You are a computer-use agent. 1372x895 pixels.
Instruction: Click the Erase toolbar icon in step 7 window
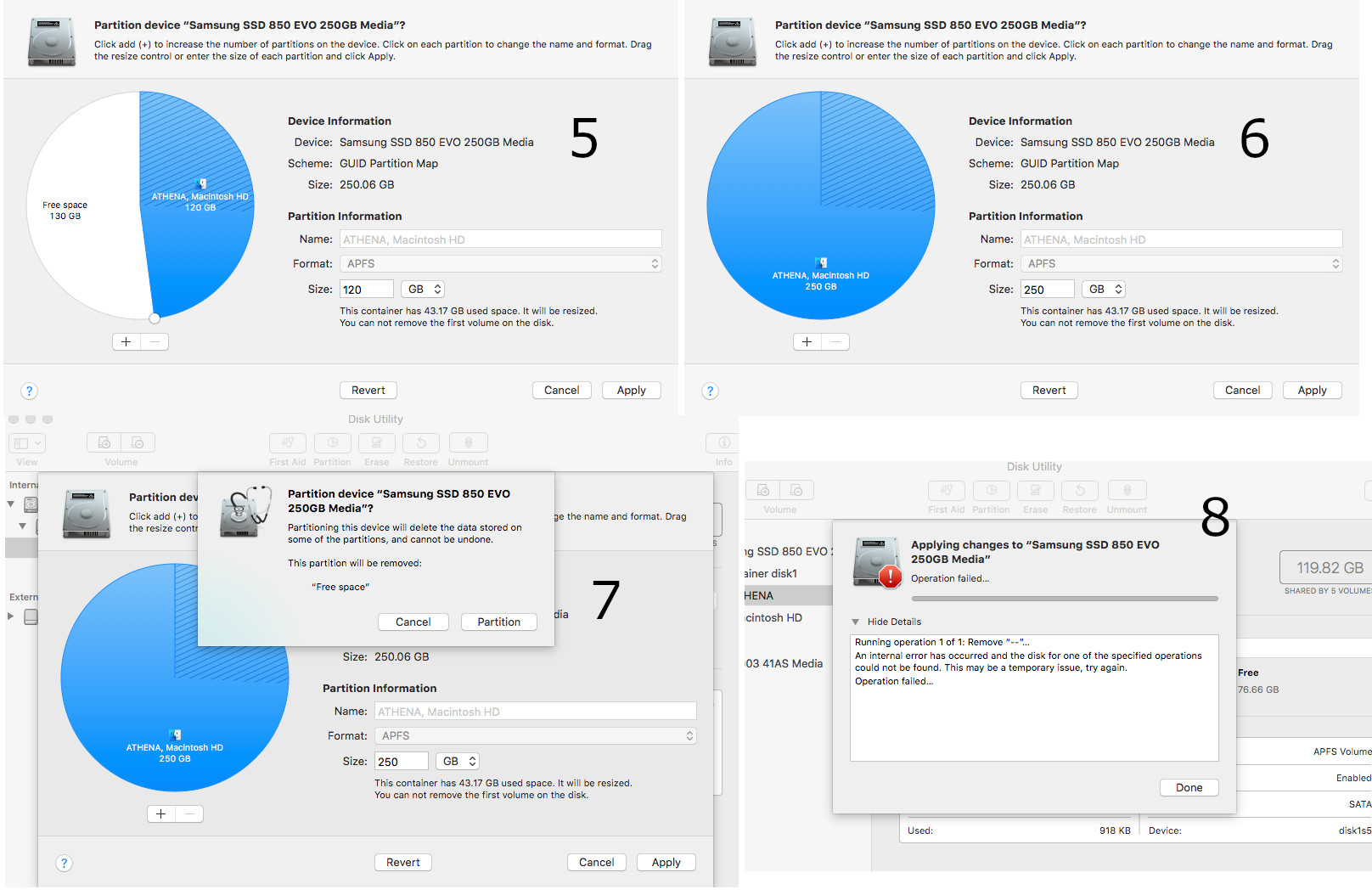coord(377,442)
